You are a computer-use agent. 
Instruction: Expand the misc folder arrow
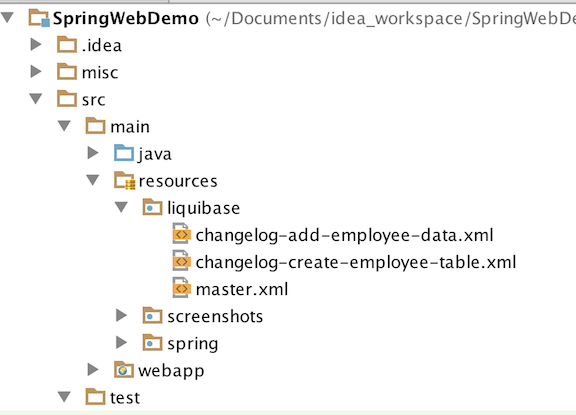[36, 71]
